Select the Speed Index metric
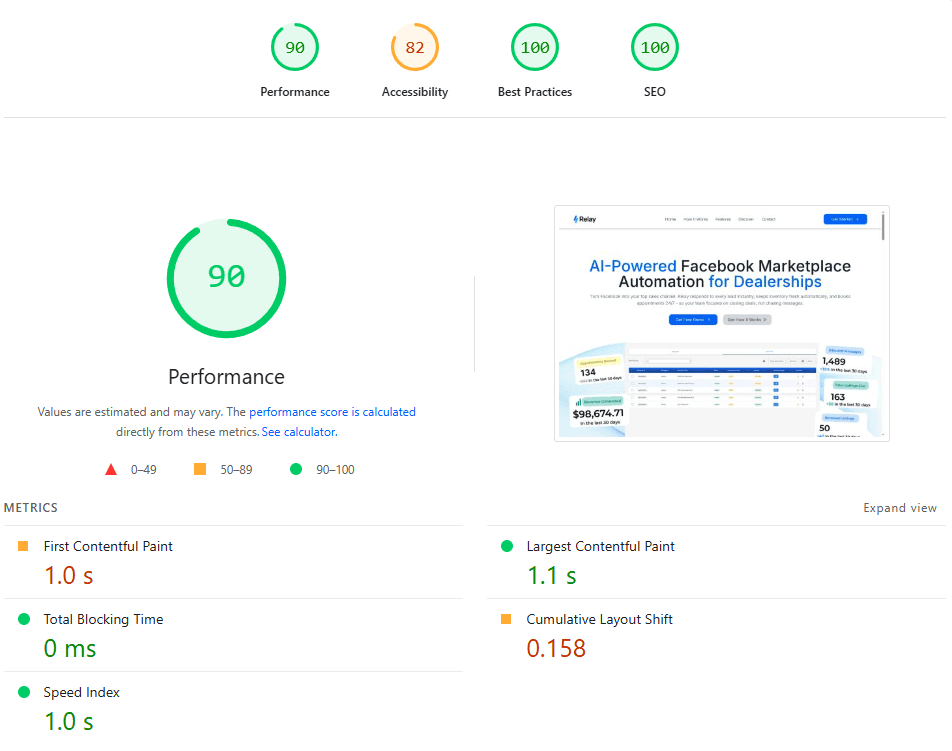 click(x=233, y=708)
